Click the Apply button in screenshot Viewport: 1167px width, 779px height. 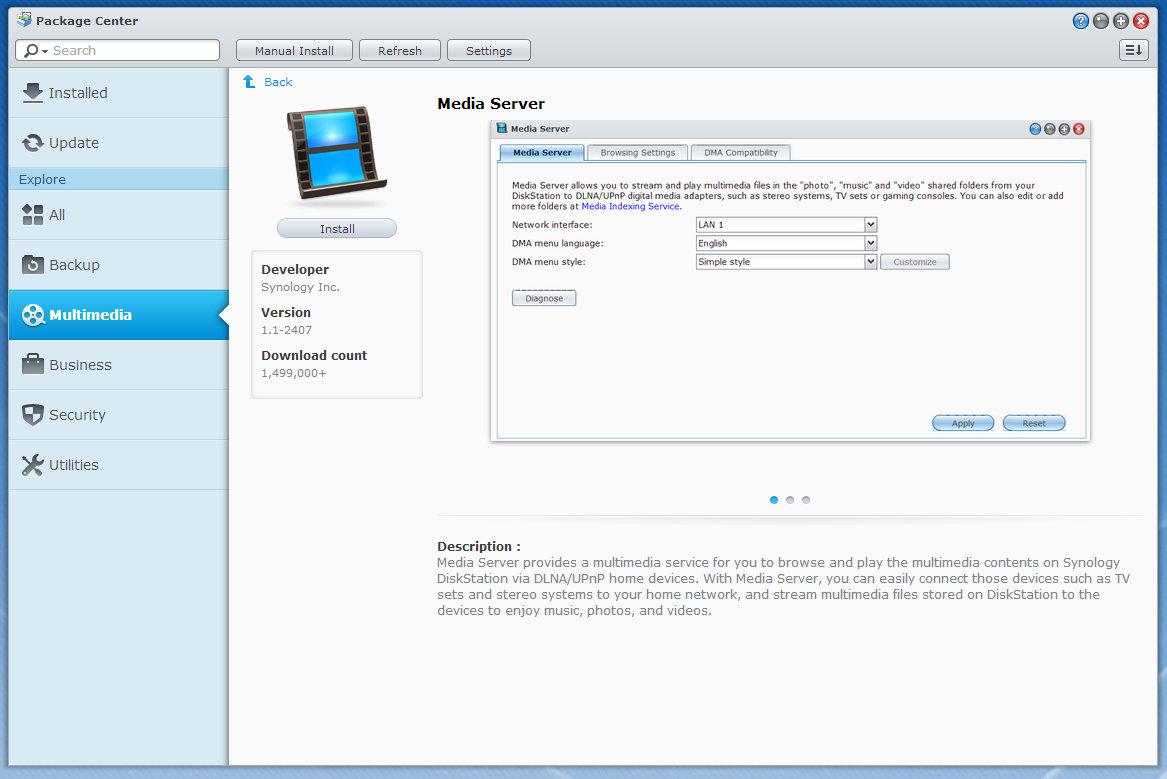pyautogui.click(x=963, y=423)
